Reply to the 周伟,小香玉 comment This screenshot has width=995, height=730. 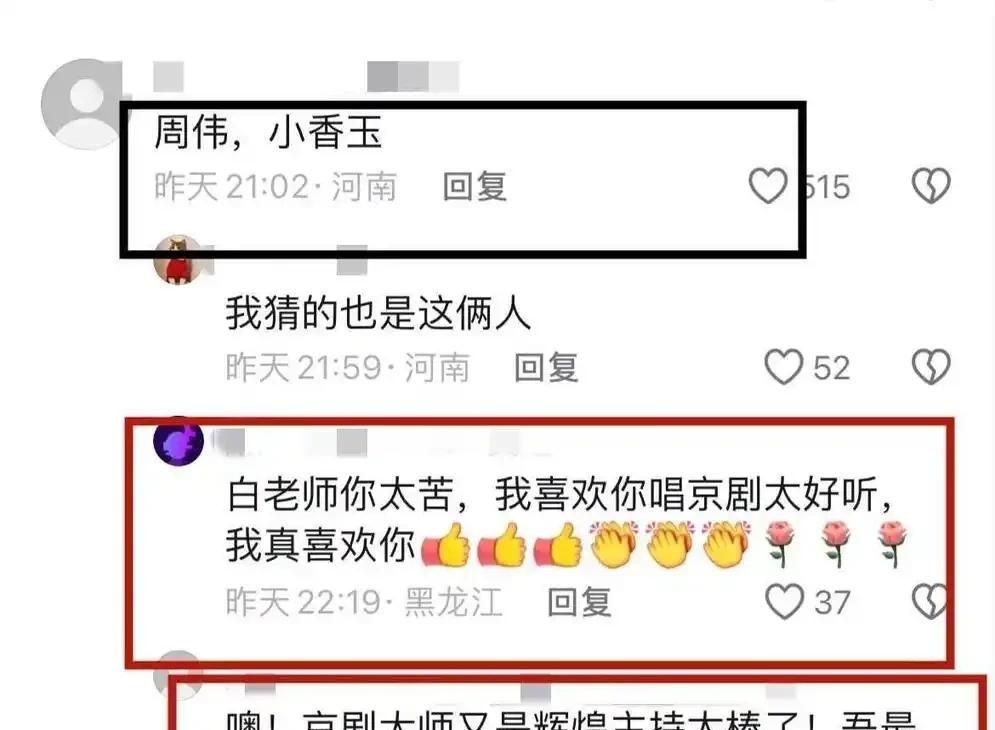pyautogui.click(x=475, y=187)
